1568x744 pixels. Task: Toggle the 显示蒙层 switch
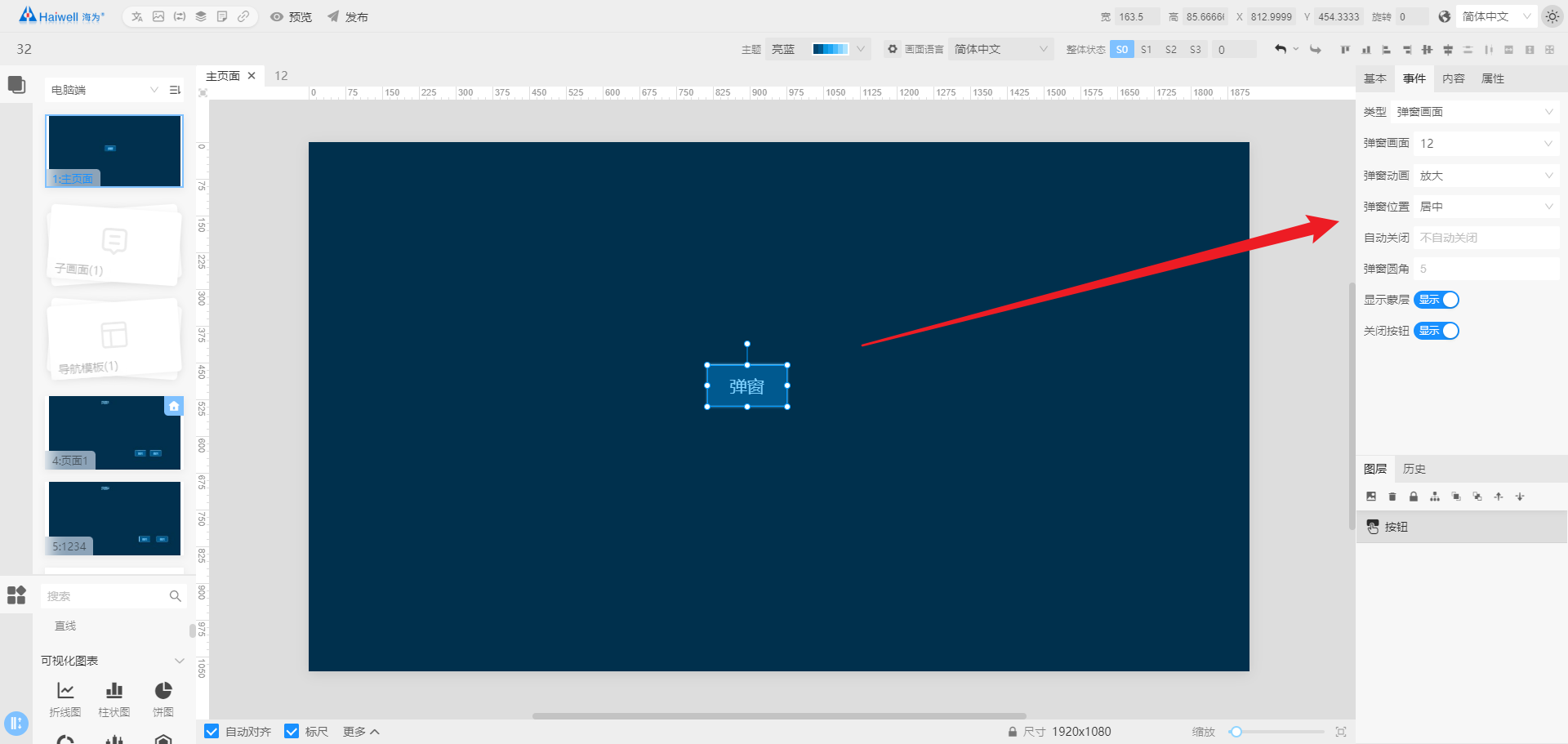click(1437, 300)
